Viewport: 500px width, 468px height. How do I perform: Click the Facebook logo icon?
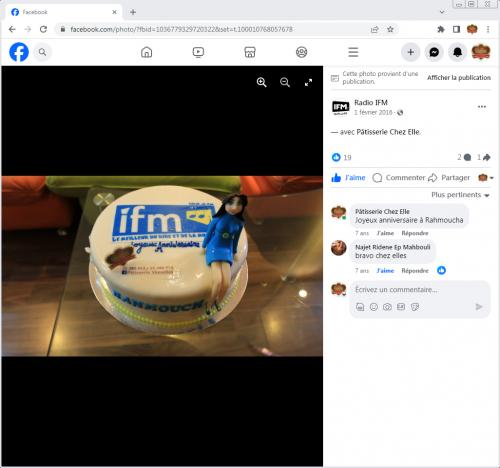pos(19,52)
